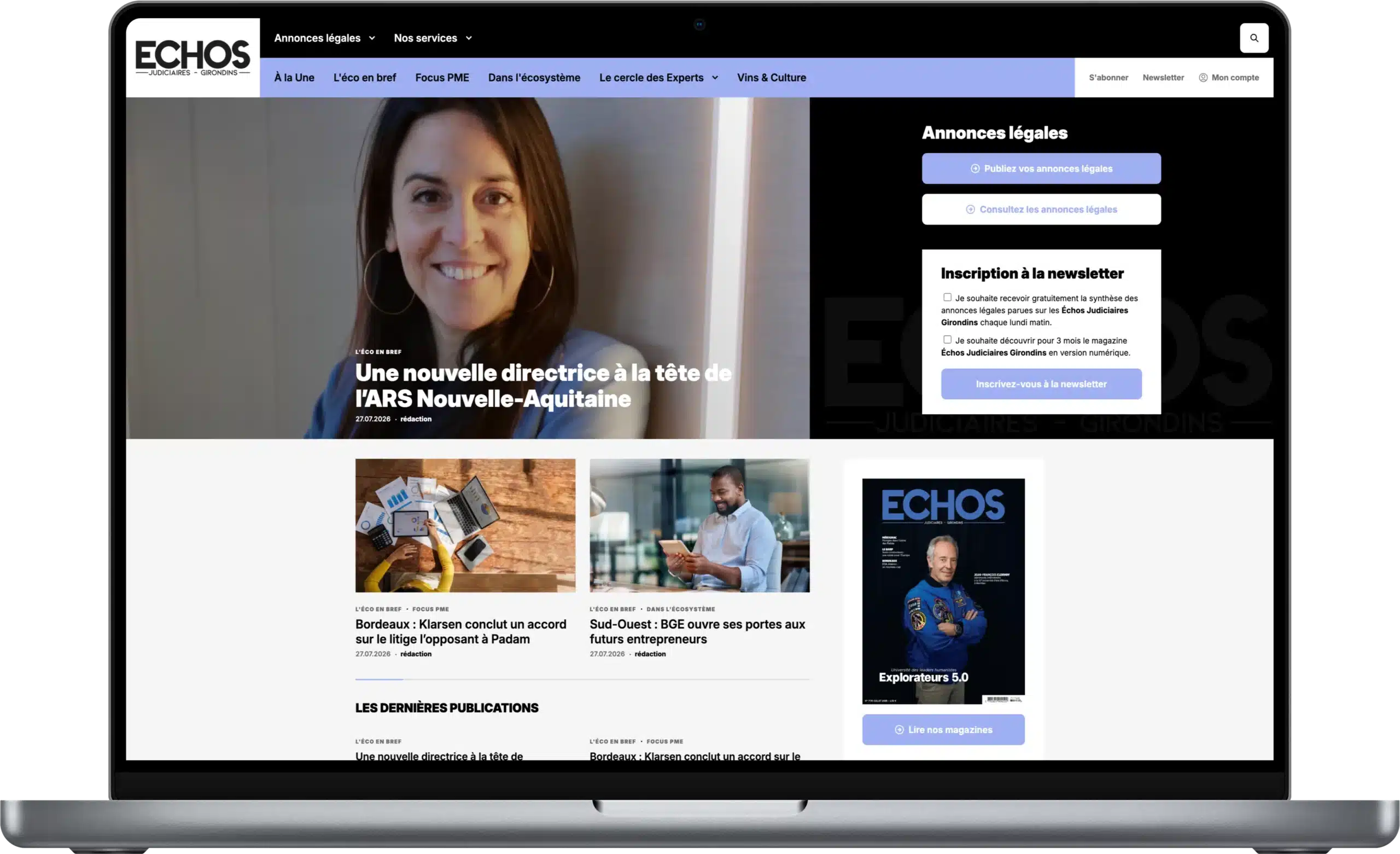Image resolution: width=1400 pixels, height=854 pixels.
Task: Click L'ÉCO EN BREF tag on hero article
Action: (x=378, y=352)
